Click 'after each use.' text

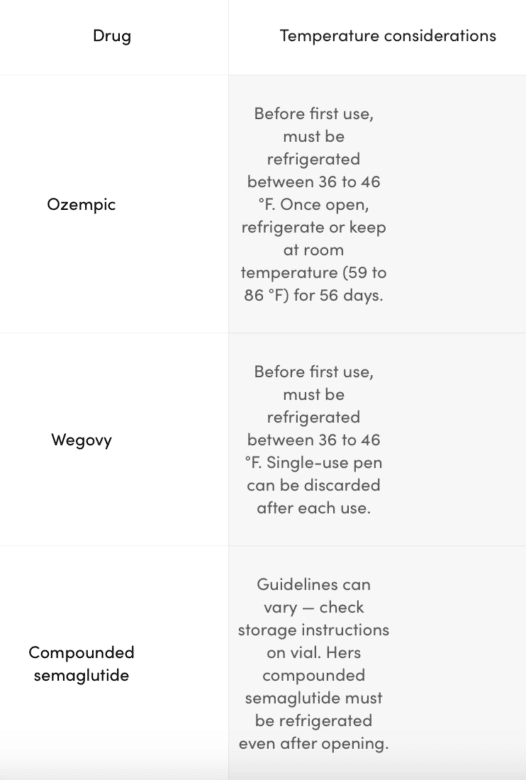314,508
